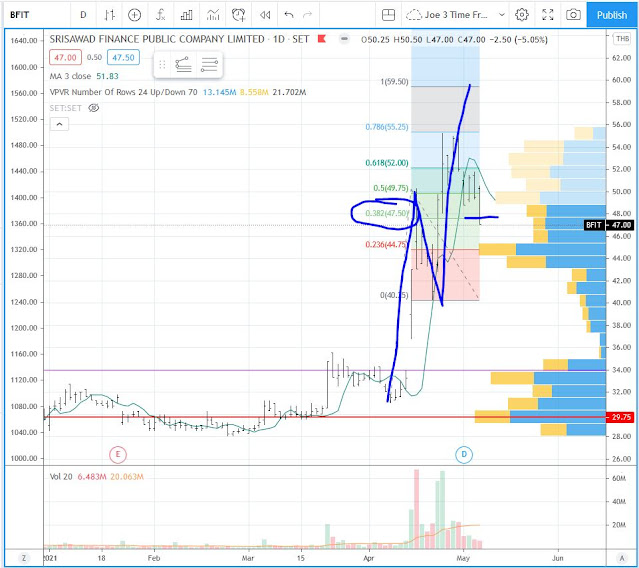Click the Fib line style icon in floating toolbar
Image resolution: width=639 pixels, height=568 pixels.
point(183,64)
